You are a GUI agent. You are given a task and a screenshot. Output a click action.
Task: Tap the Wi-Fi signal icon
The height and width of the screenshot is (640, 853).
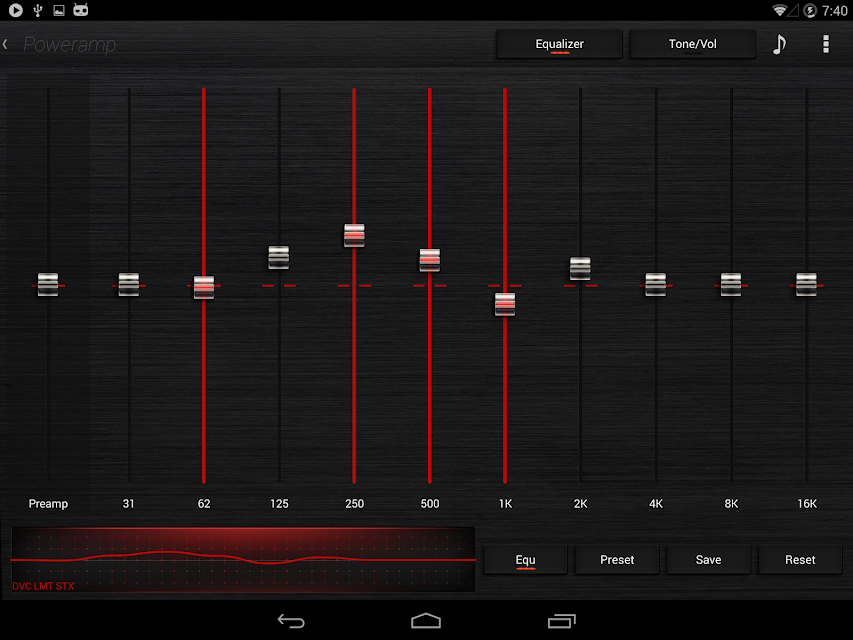(x=780, y=10)
